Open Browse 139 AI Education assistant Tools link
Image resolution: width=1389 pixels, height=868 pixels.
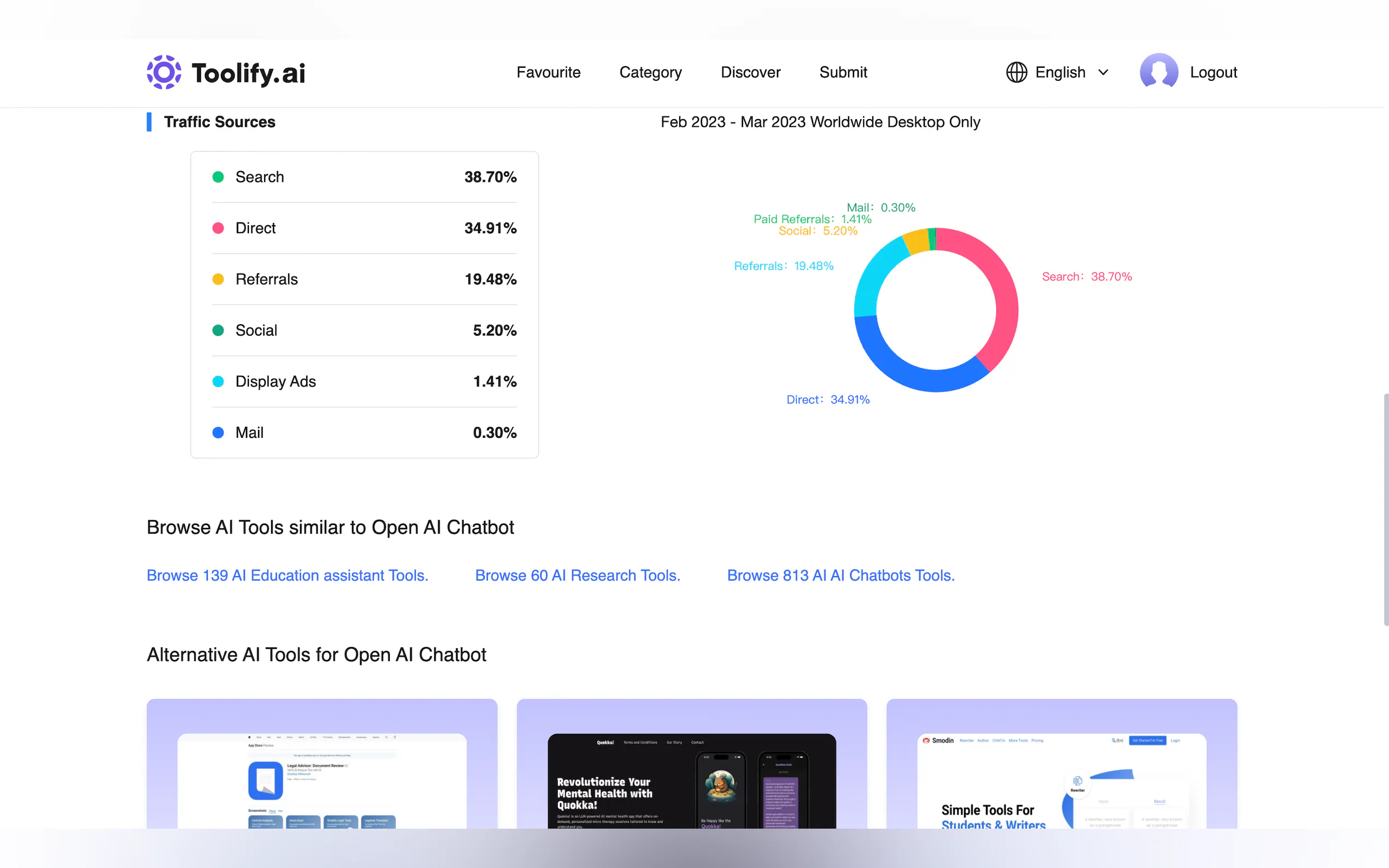tap(287, 575)
